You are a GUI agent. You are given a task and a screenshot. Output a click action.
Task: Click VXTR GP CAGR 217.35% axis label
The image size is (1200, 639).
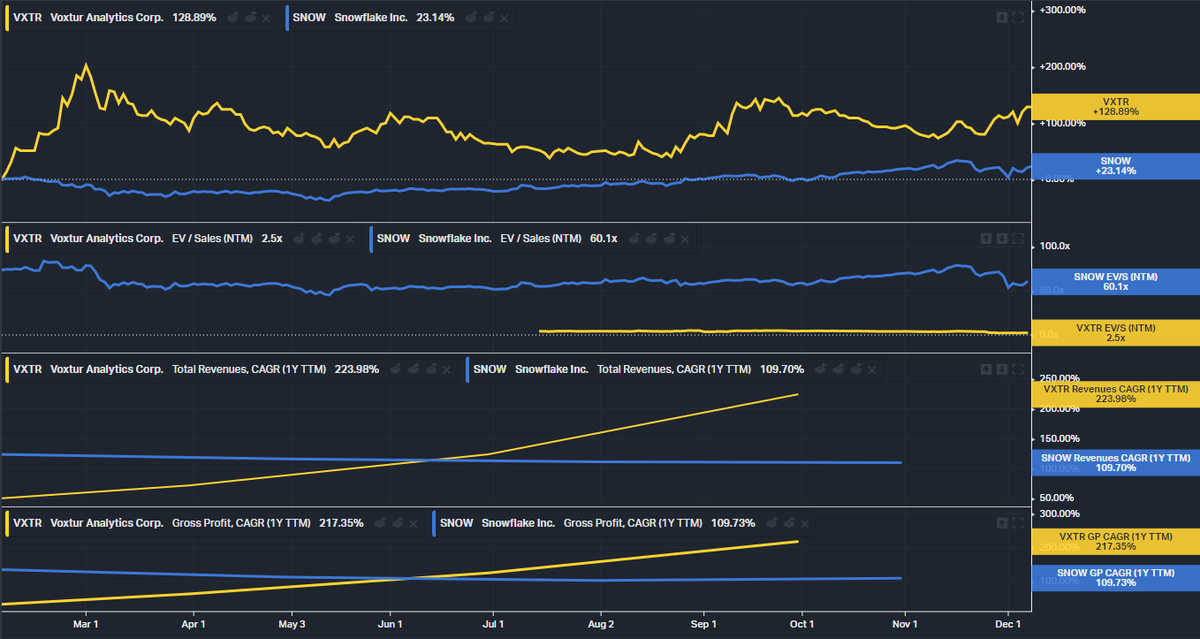(1115, 542)
